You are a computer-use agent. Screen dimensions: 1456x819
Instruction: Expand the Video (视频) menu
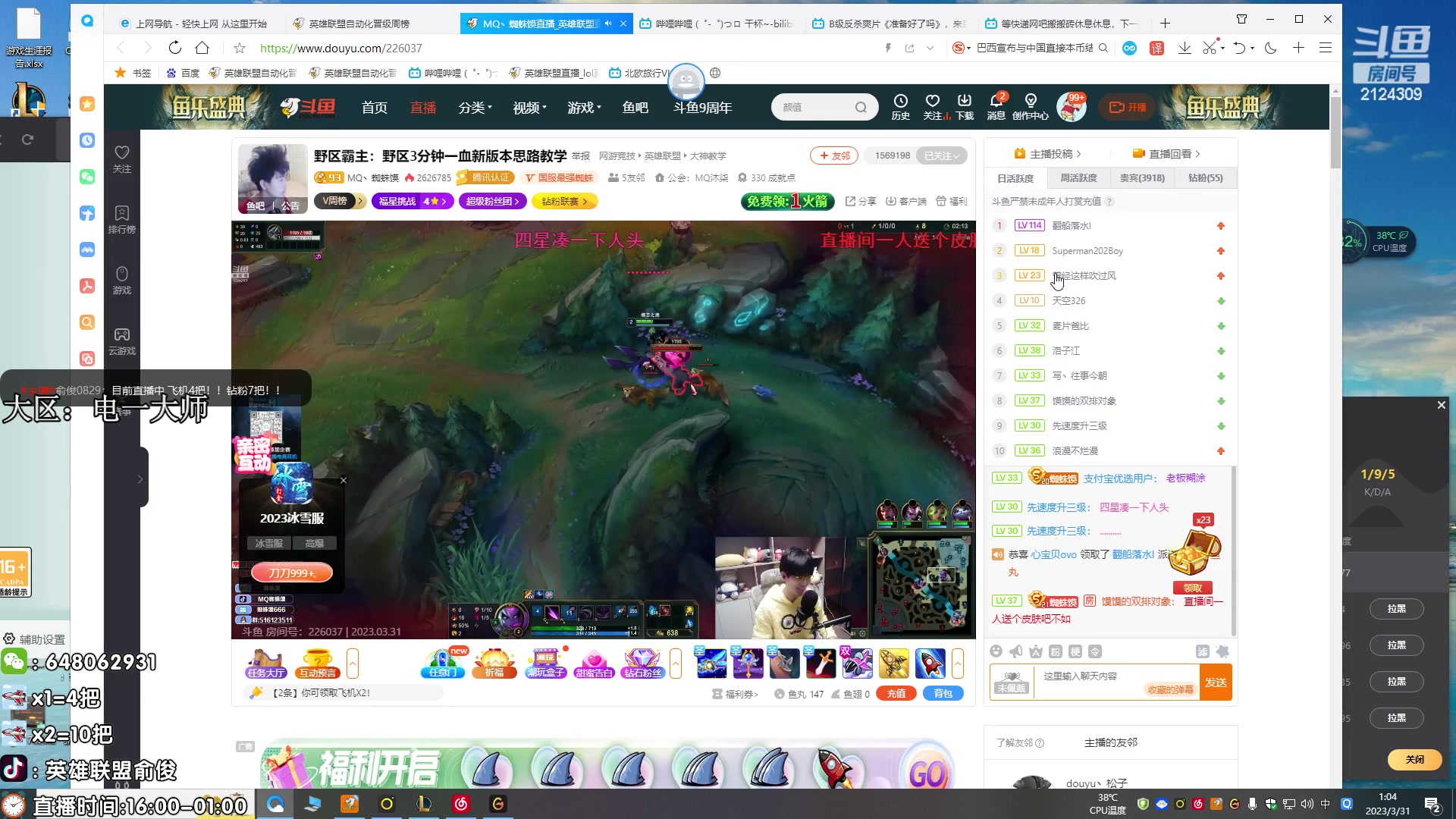tap(529, 108)
